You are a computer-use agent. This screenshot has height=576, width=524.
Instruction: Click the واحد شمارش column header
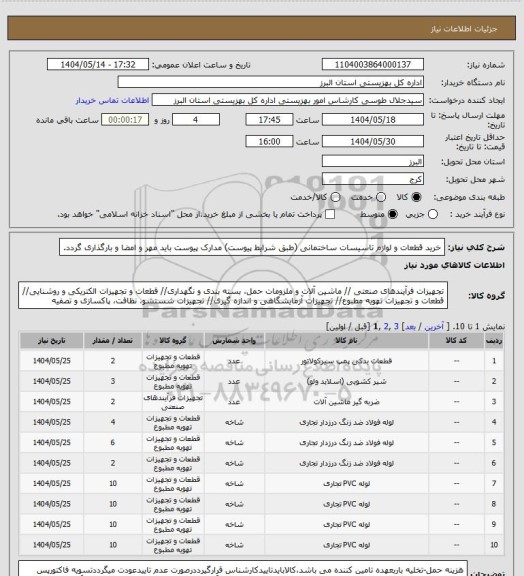pos(234,341)
